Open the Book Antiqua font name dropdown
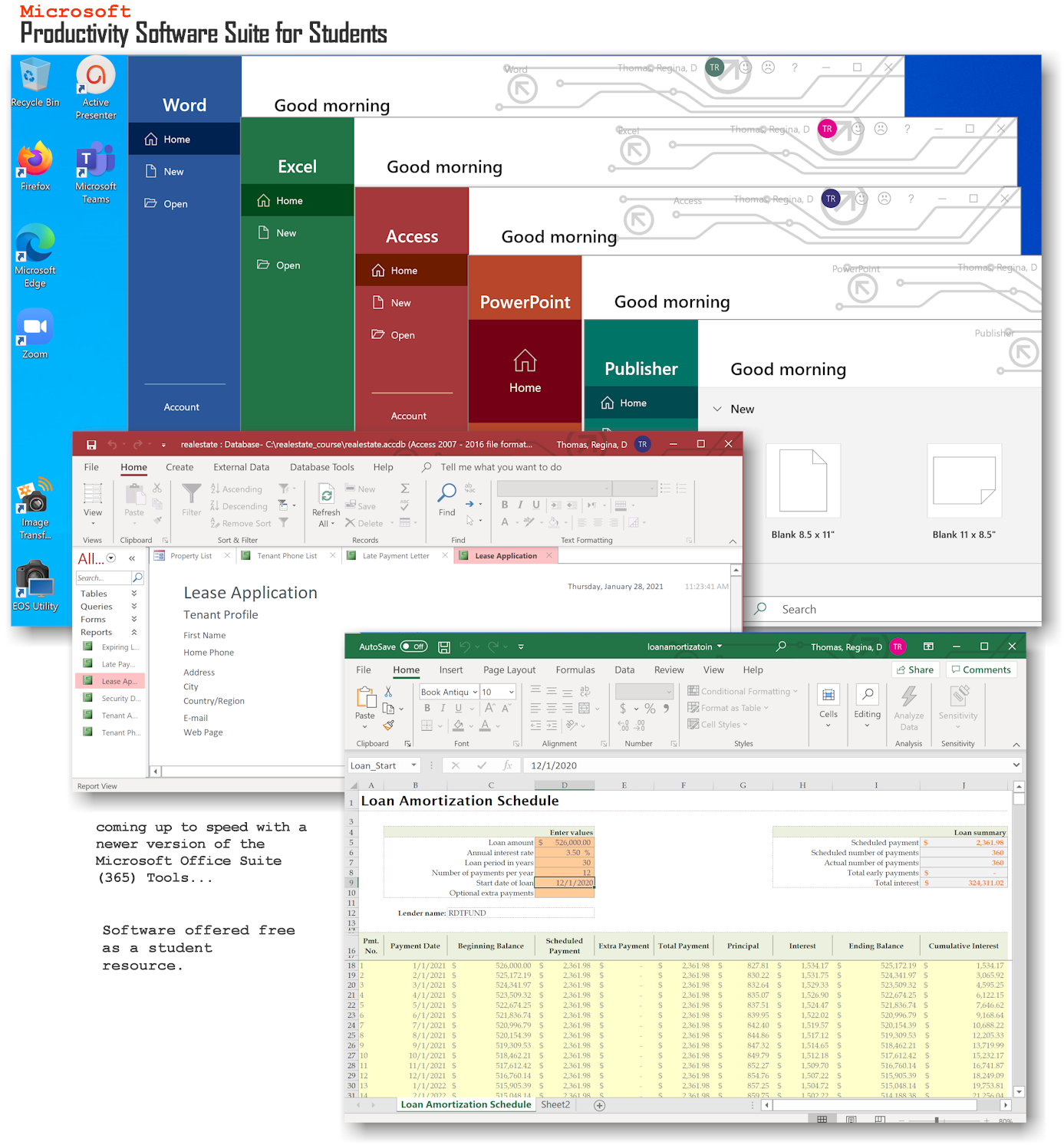This screenshot has height=1145, width=1064. [x=476, y=692]
